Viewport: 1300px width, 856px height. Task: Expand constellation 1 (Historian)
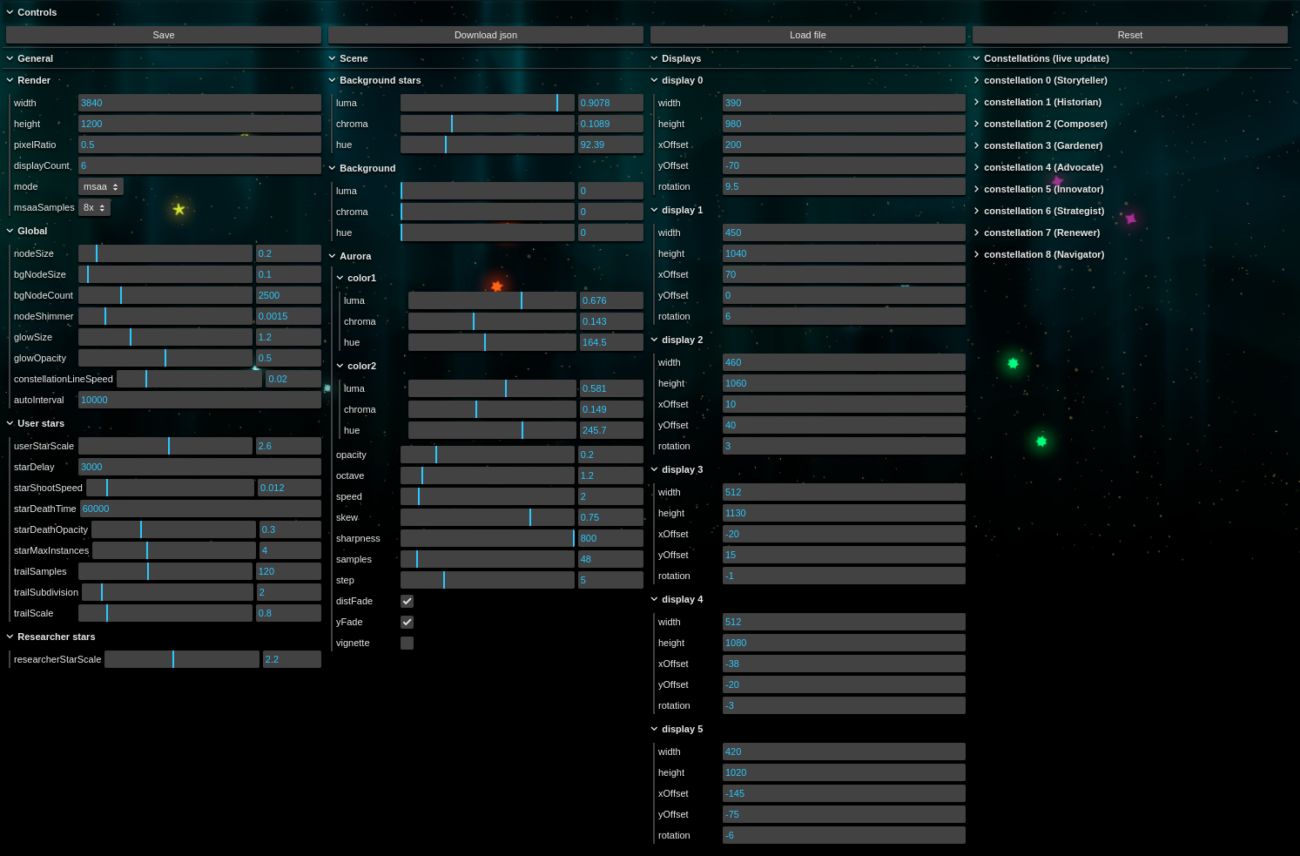[x=1042, y=102]
